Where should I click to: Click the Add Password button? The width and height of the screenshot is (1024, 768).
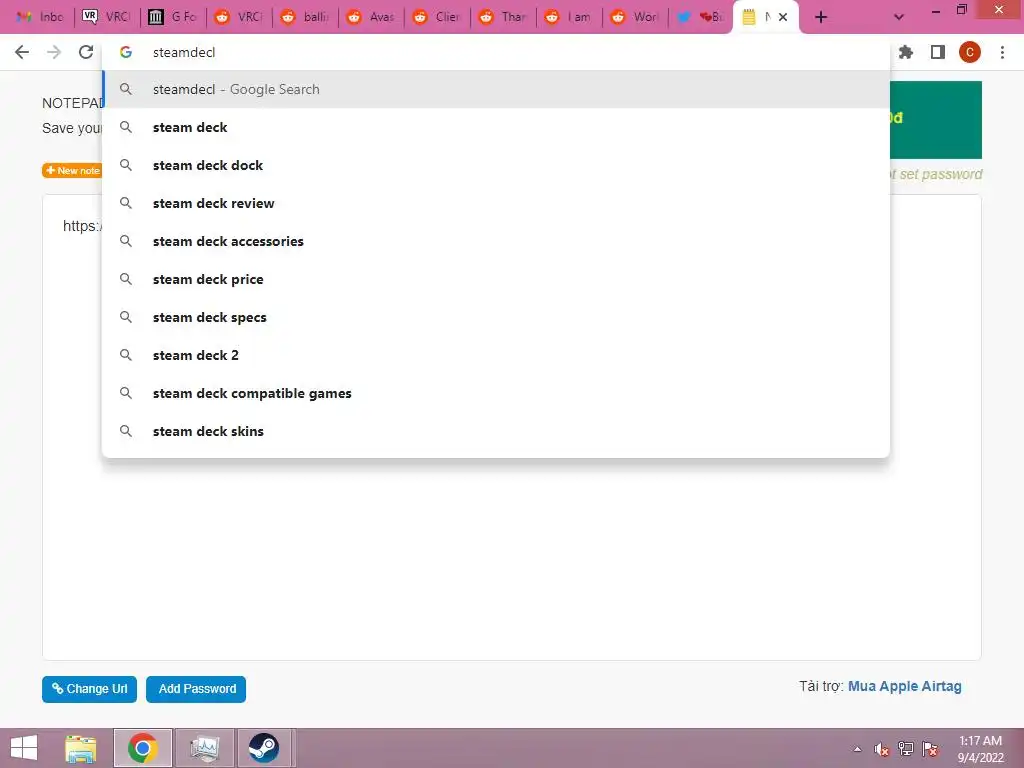(x=196, y=689)
